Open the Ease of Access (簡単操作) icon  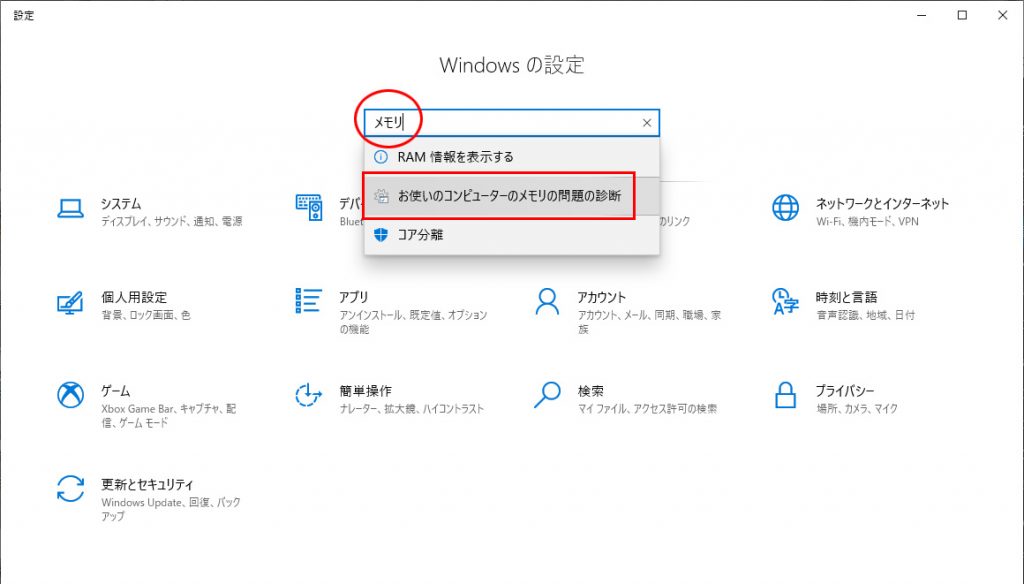click(x=308, y=396)
